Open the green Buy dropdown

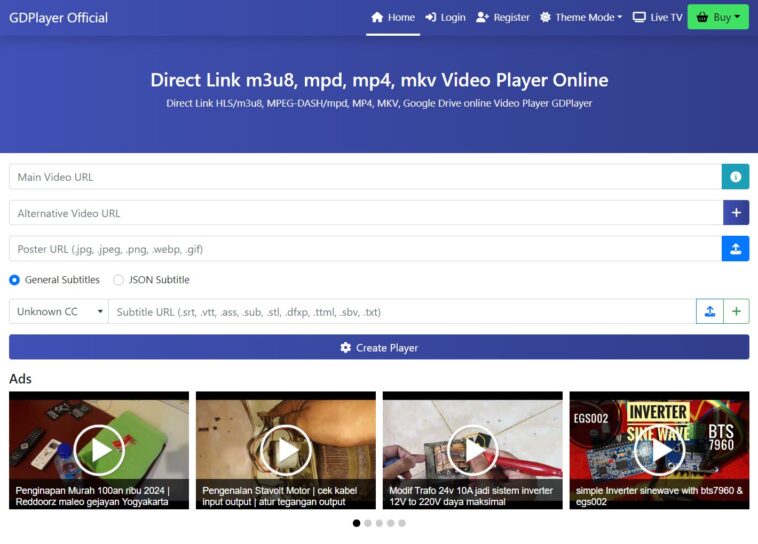[717, 17]
